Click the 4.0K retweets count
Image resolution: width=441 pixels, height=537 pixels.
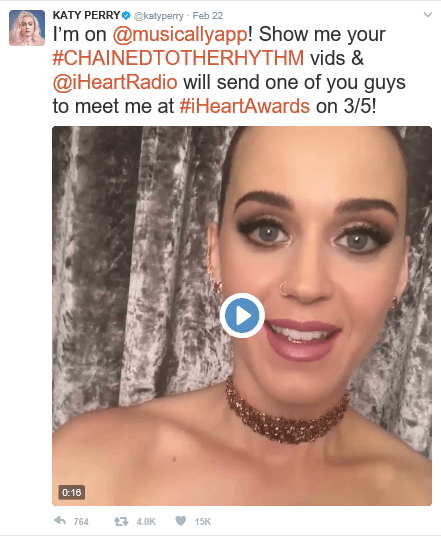point(146,522)
